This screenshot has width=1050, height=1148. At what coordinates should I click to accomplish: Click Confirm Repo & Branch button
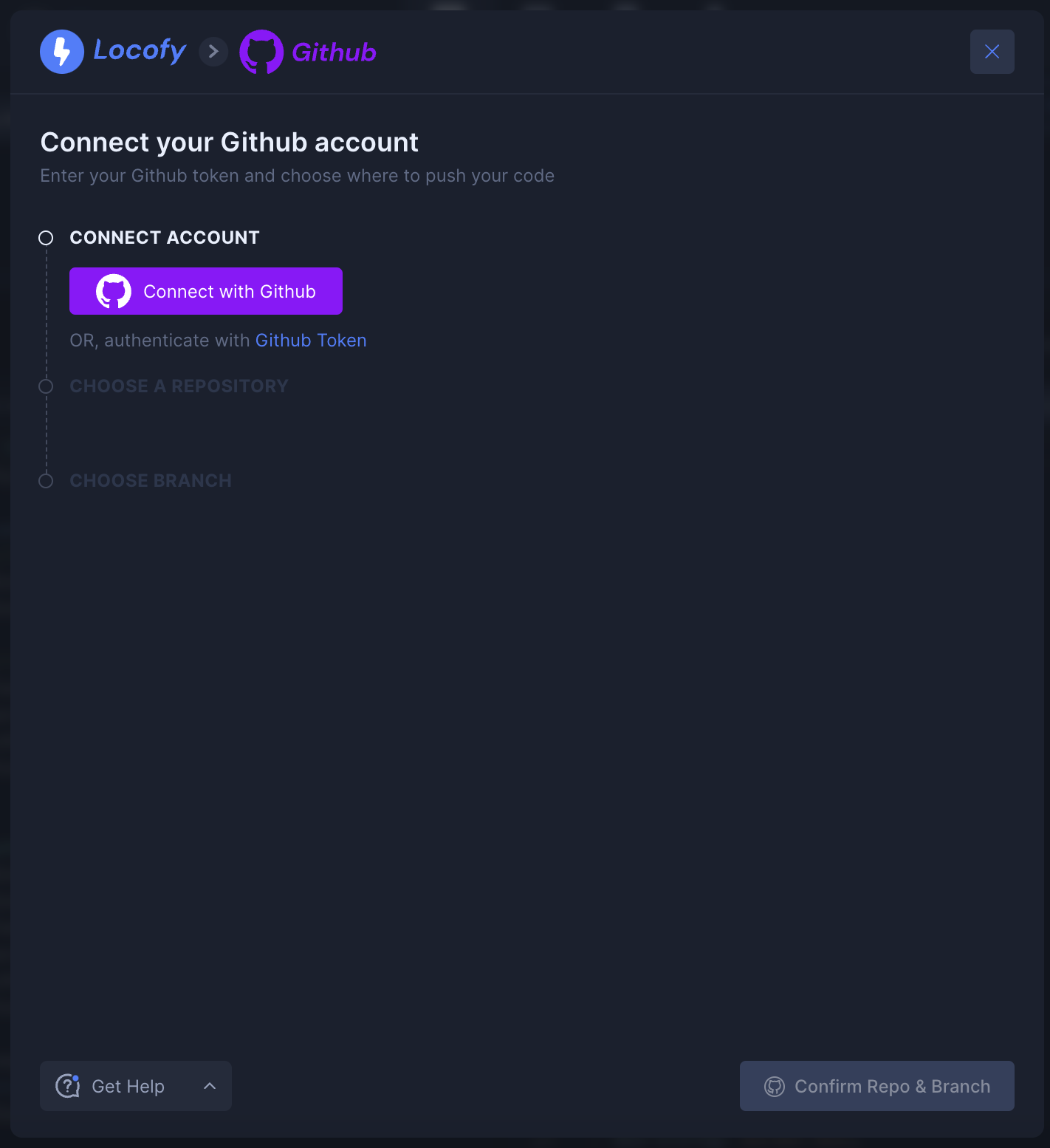click(892, 1087)
